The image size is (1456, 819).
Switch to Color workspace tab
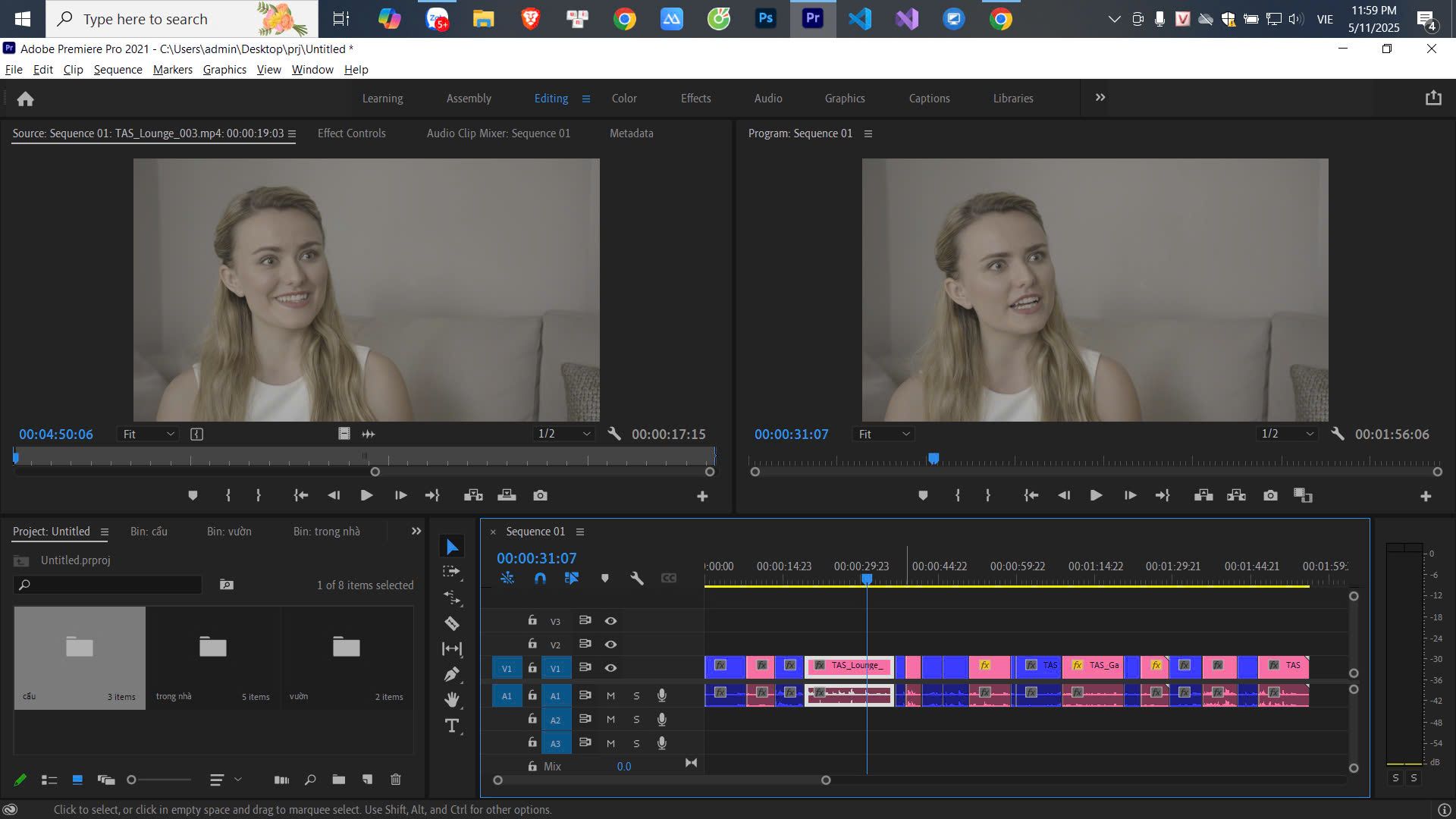[624, 99]
